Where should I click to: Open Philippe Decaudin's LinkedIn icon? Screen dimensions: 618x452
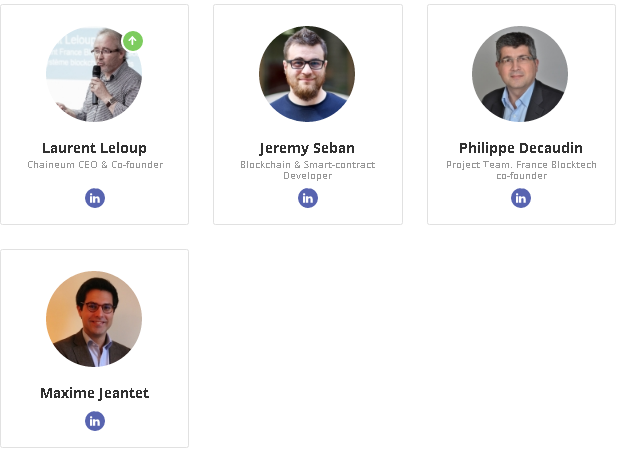[x=521, y=198]
